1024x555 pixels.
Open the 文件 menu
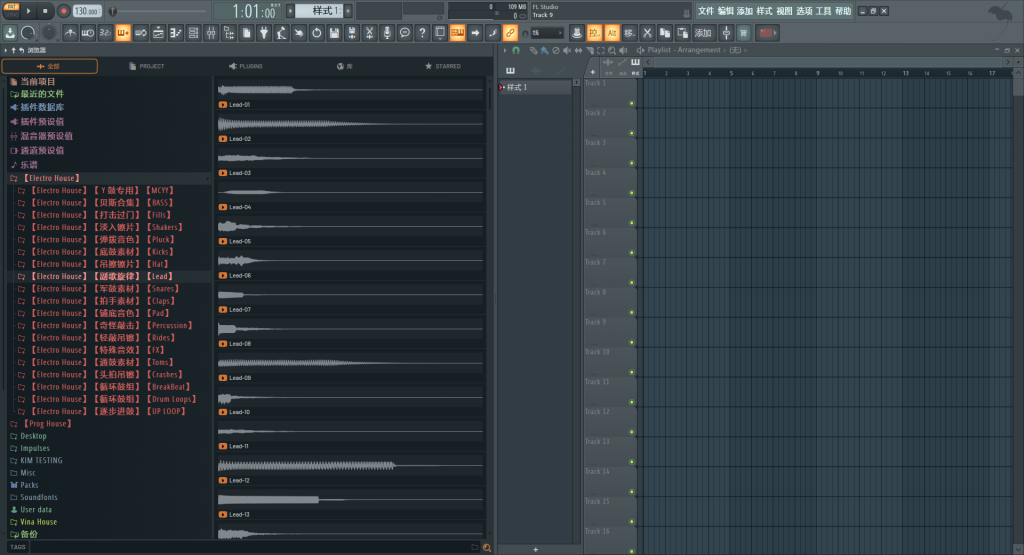pos(706,11)
